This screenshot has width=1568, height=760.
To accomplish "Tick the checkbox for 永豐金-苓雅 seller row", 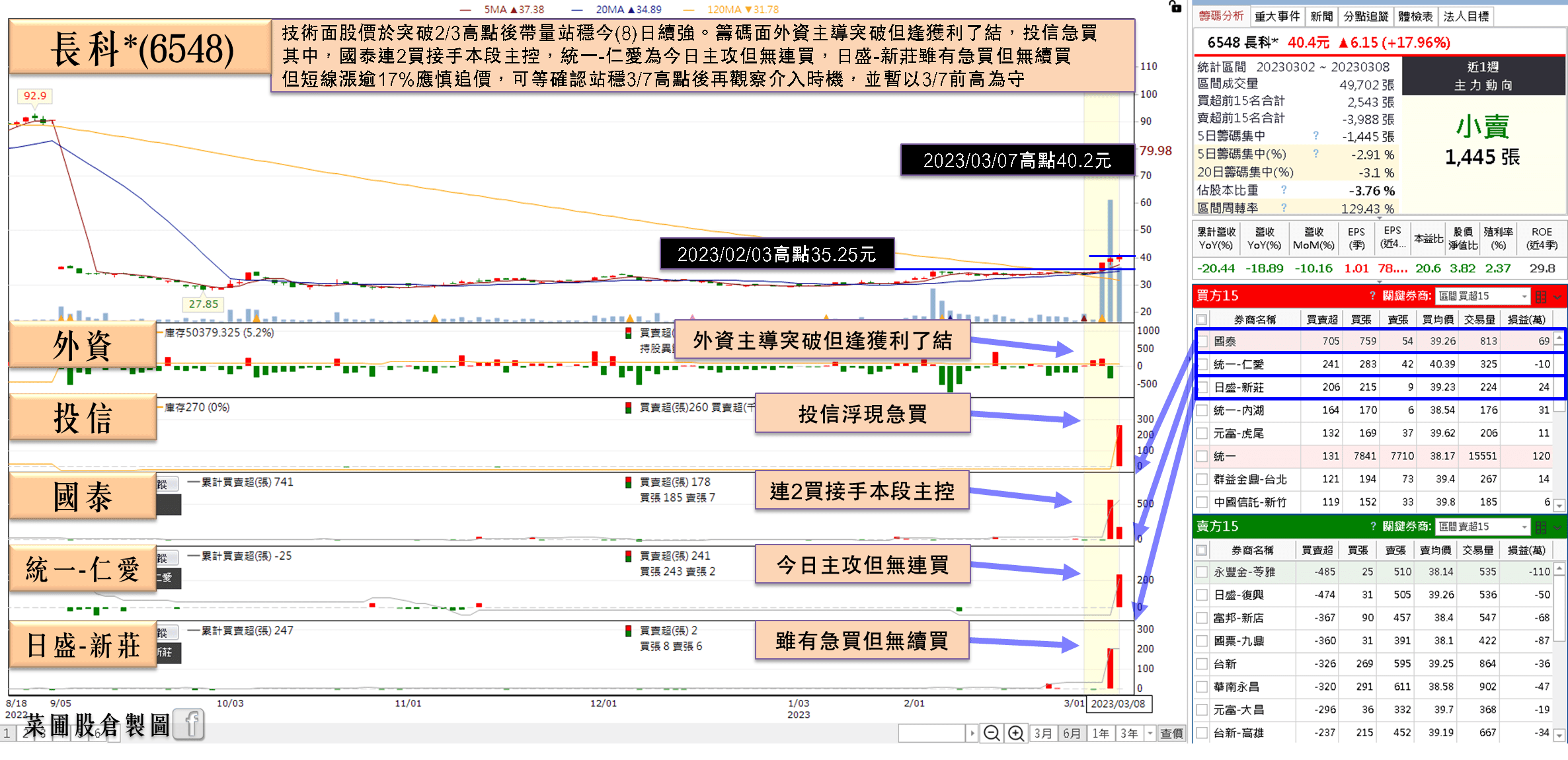I will point(1202,572).
